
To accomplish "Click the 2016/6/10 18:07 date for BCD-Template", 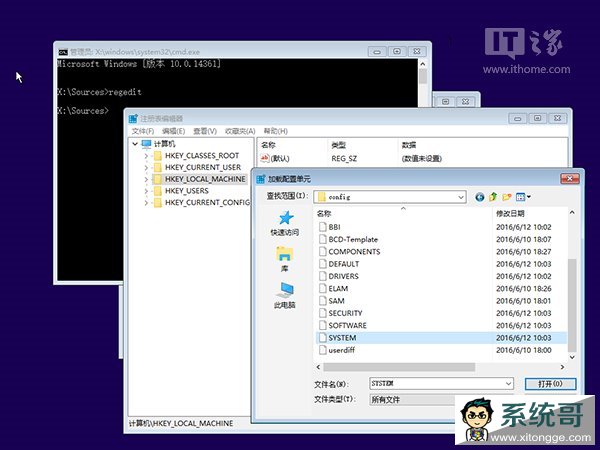I will [x=523, y=239].
